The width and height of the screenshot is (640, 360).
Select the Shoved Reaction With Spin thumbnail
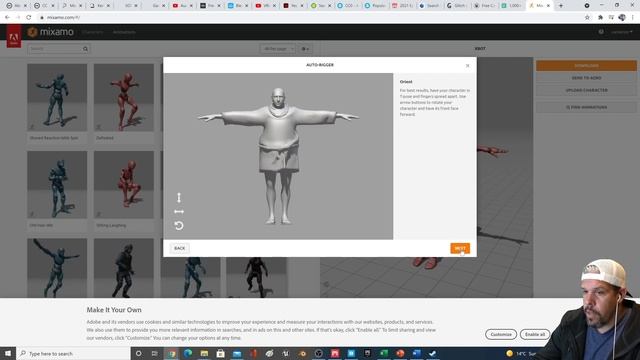(57, 98)
